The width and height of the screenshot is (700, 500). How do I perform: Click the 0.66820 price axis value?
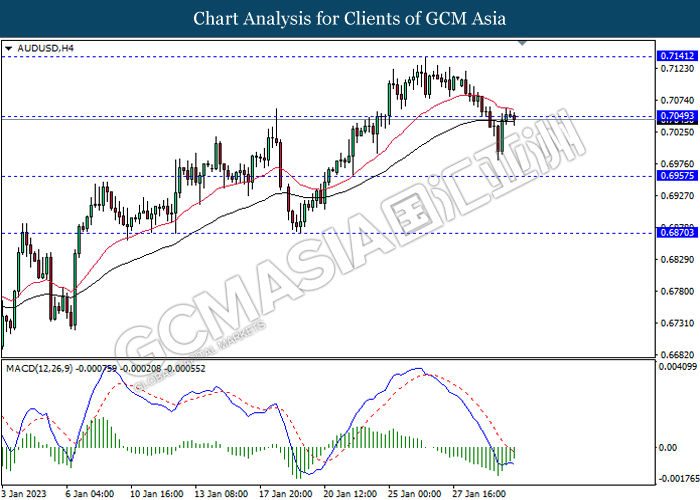point(677,354)
